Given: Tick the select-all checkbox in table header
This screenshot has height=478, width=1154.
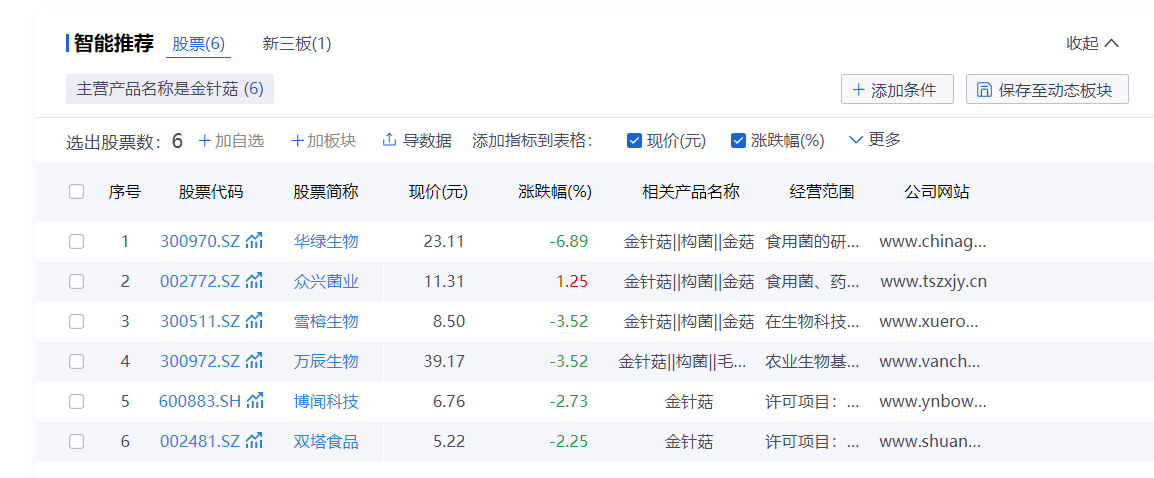Looking at the screenshot, I should [77, 192].
